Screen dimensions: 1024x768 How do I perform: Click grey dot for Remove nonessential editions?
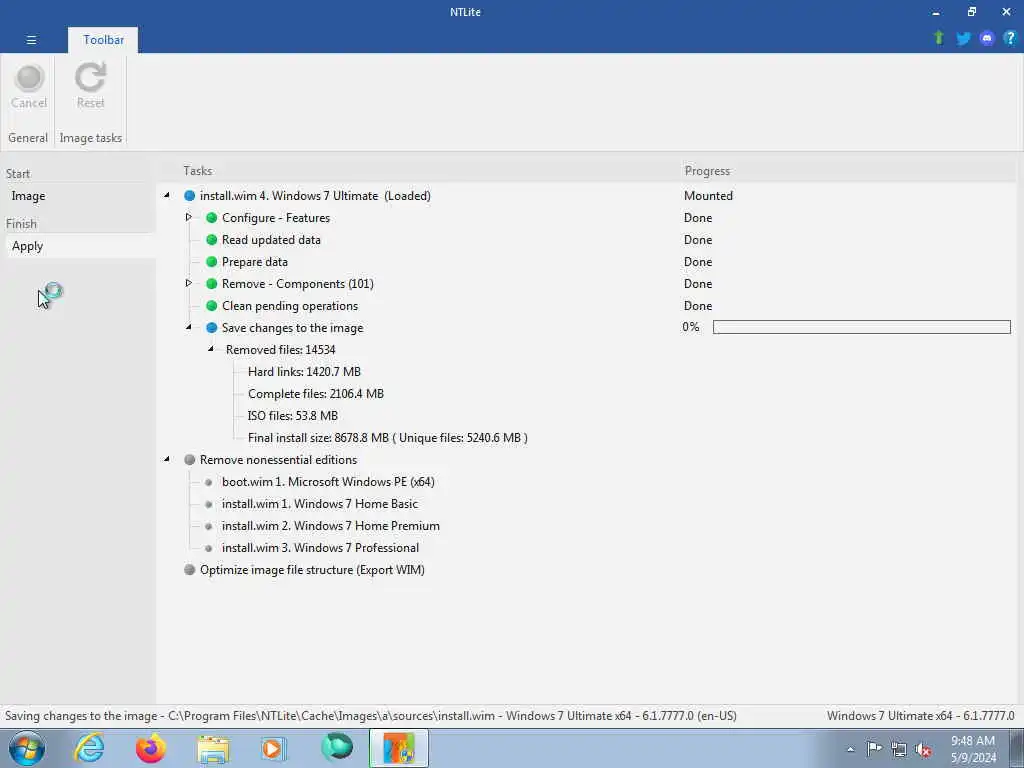click(189, 460)
